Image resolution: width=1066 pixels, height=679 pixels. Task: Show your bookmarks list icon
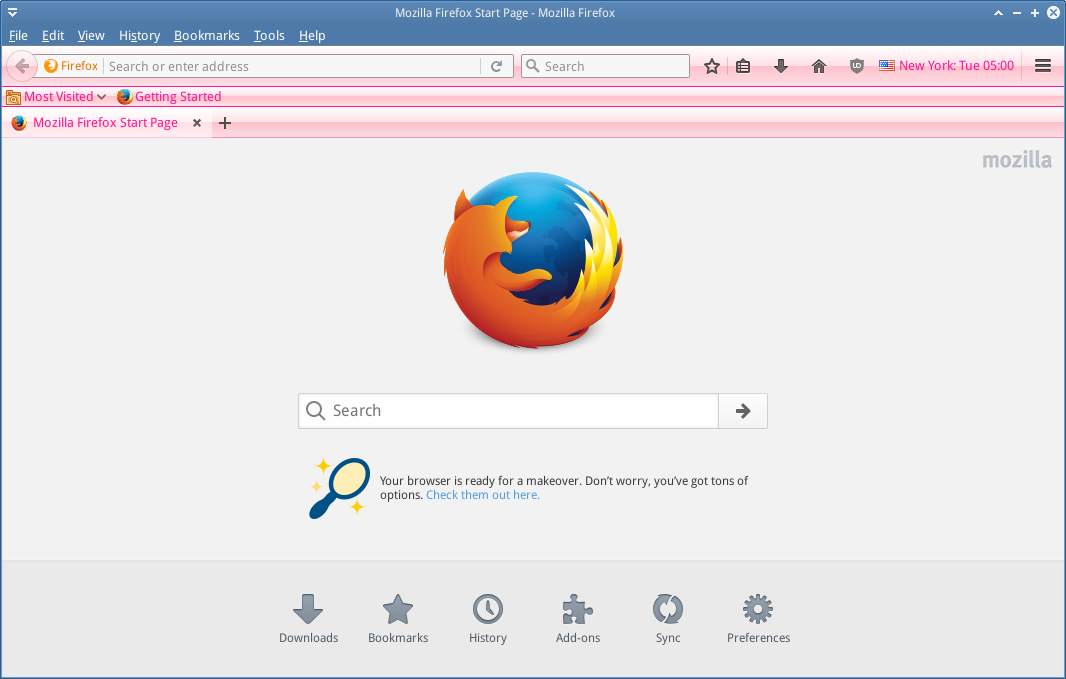pos(743,66)
